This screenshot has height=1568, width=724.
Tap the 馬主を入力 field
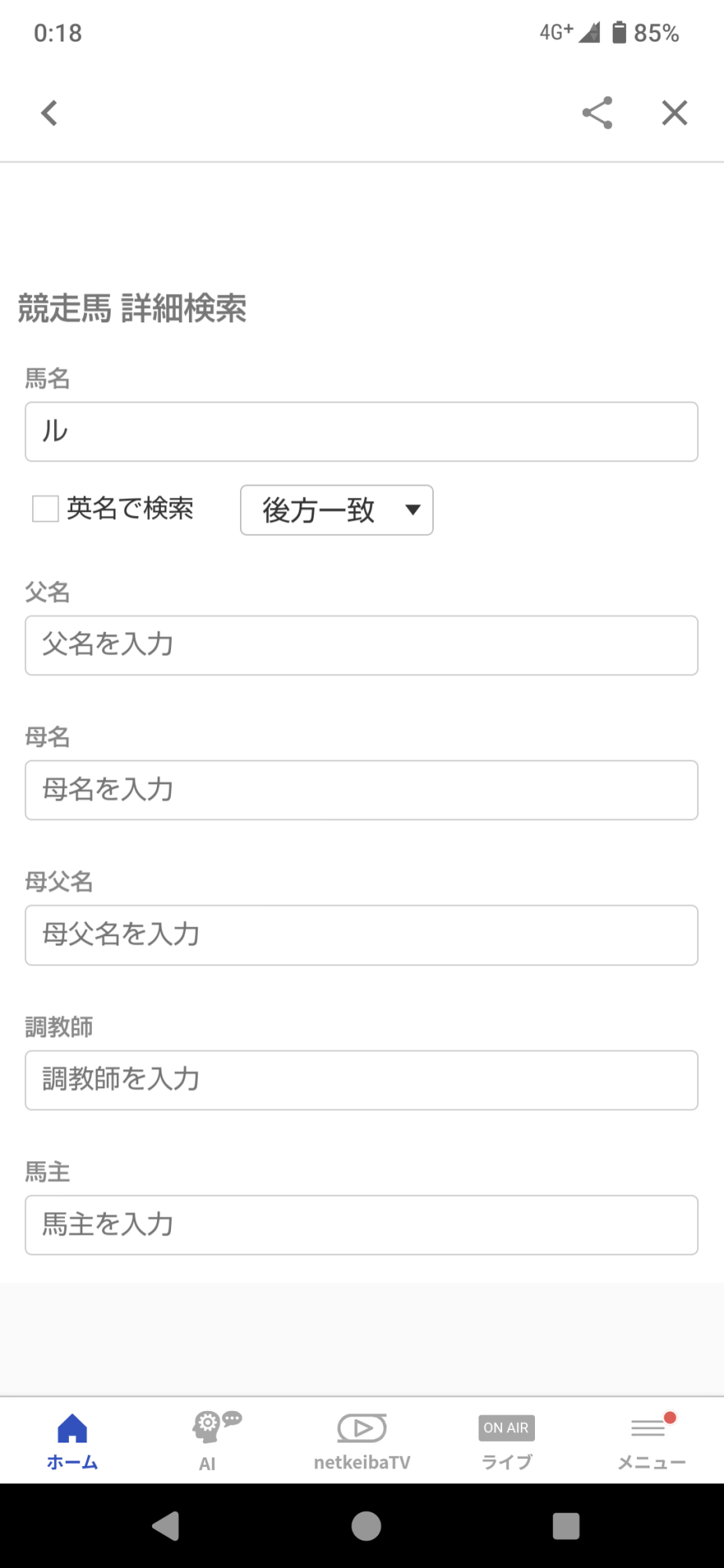362,1225
